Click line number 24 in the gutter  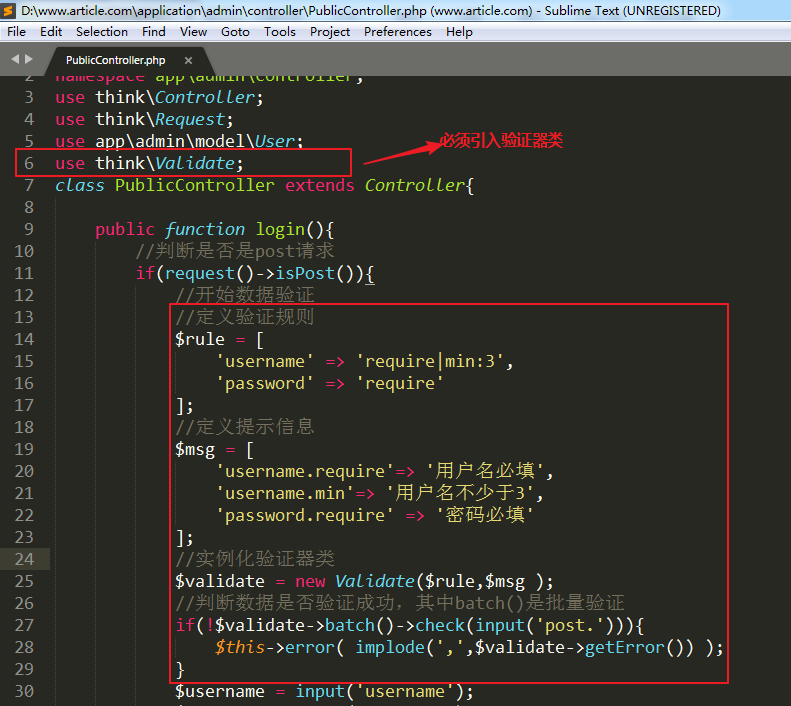pos(24,559)
